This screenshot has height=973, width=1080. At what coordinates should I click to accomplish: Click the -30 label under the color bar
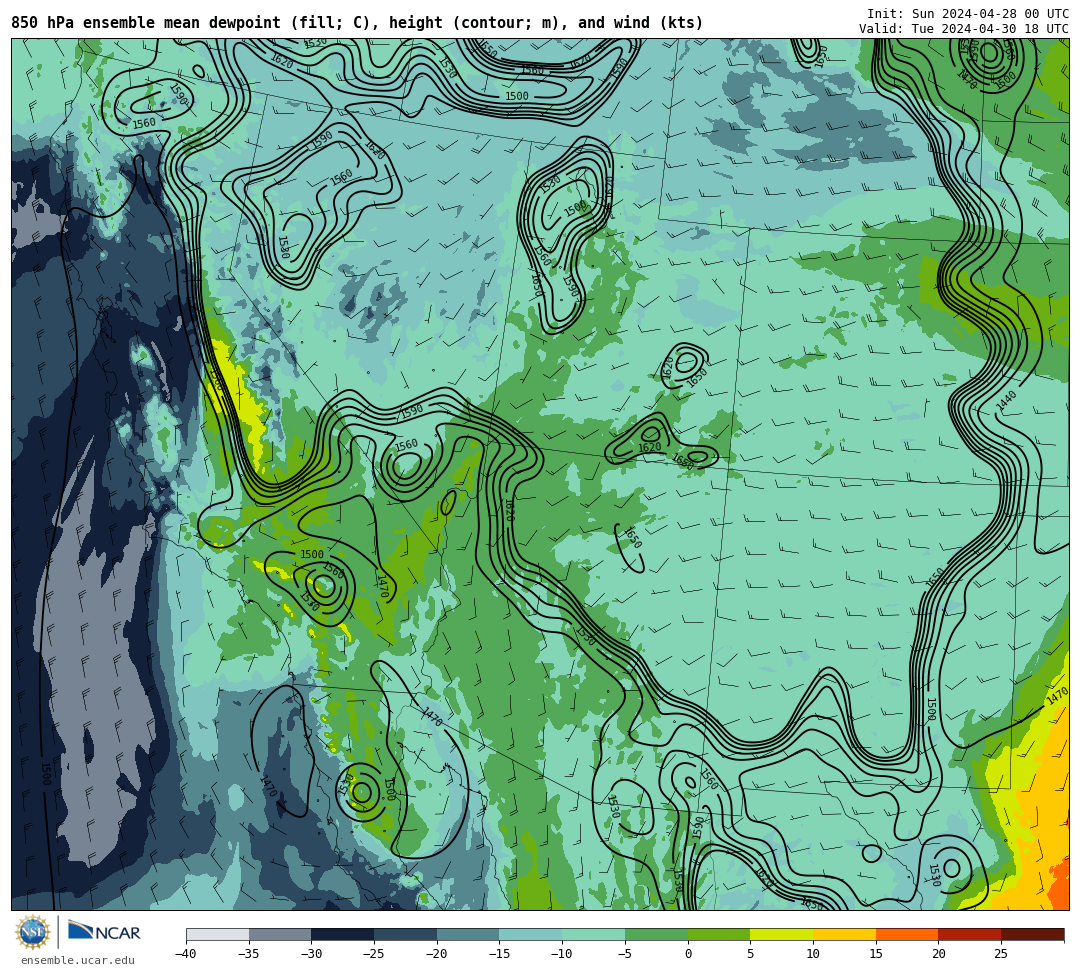pos(311,954)
